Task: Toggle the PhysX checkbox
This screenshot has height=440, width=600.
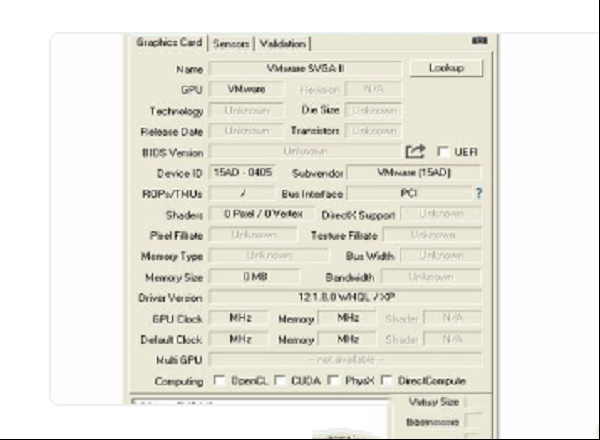Action: 334,380
